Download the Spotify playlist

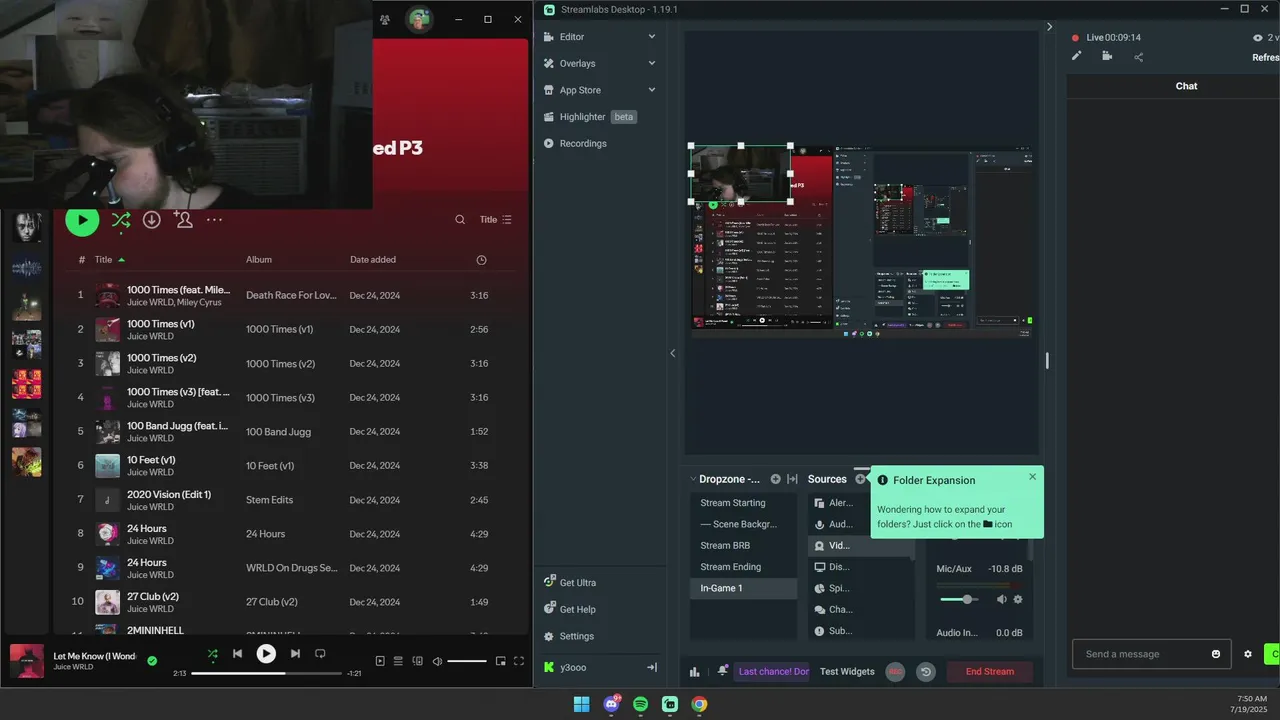(151, 220)
